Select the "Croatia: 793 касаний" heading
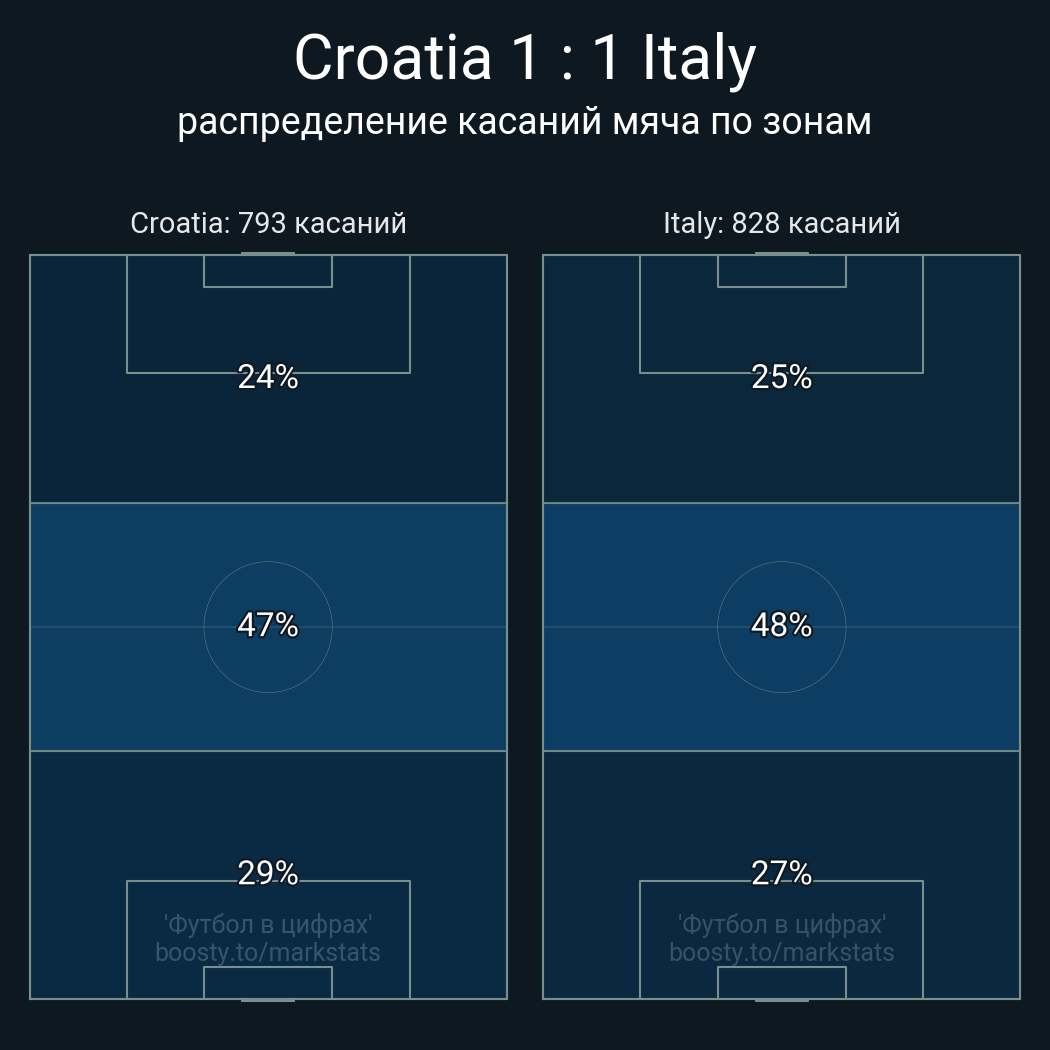 pos(268,223)
